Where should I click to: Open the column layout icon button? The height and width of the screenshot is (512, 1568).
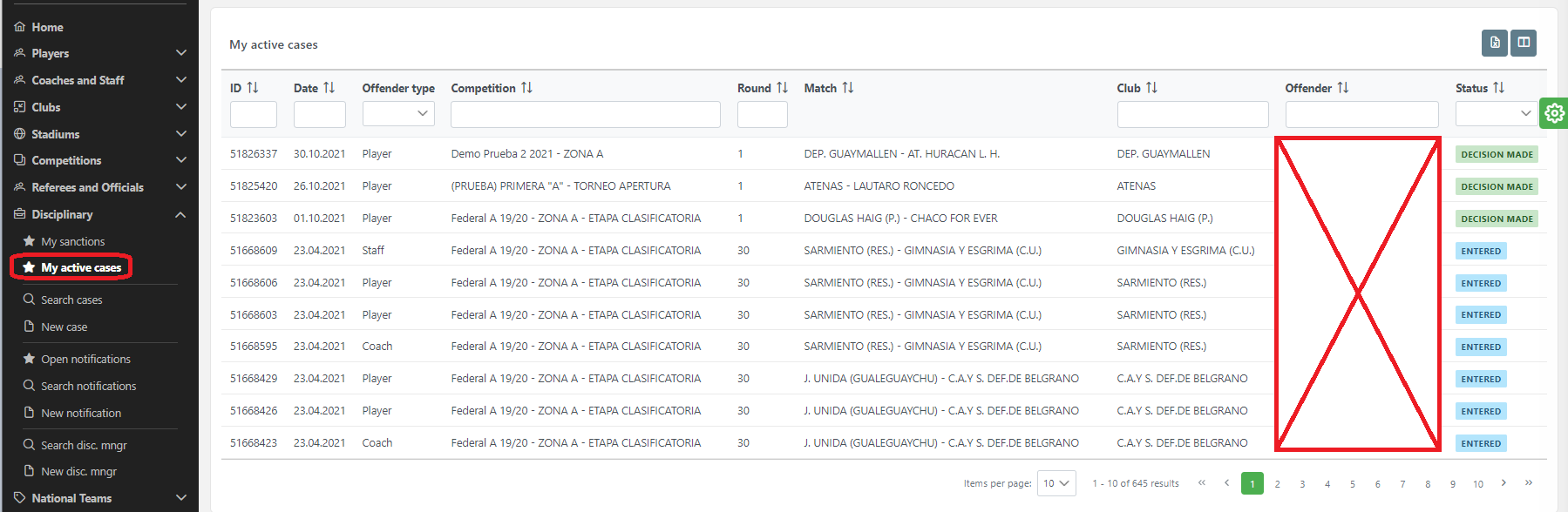click(x=1524, y=43)
